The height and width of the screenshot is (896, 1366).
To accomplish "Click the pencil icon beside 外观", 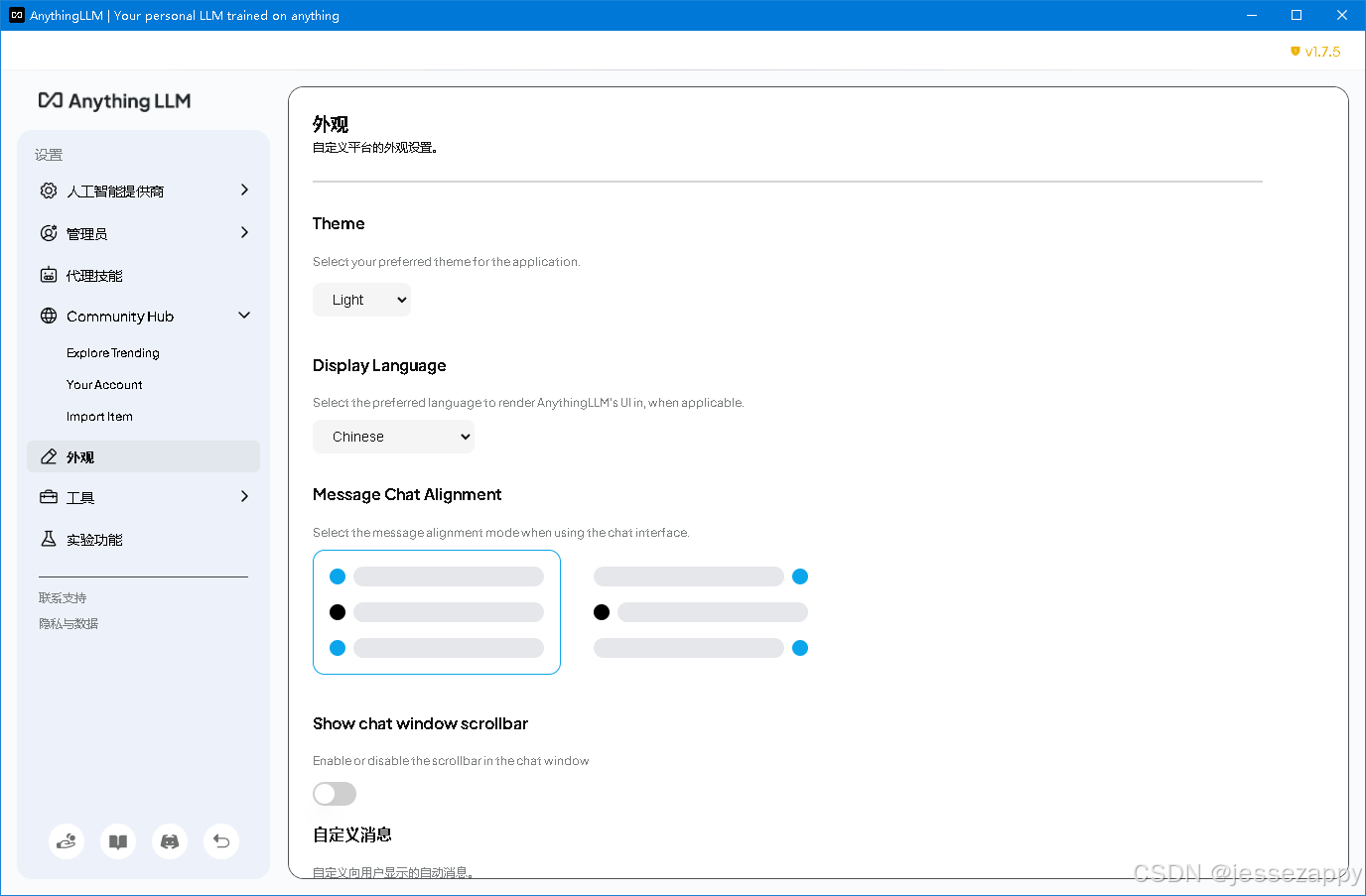I will pyautogui.click(x=49, y=456).
